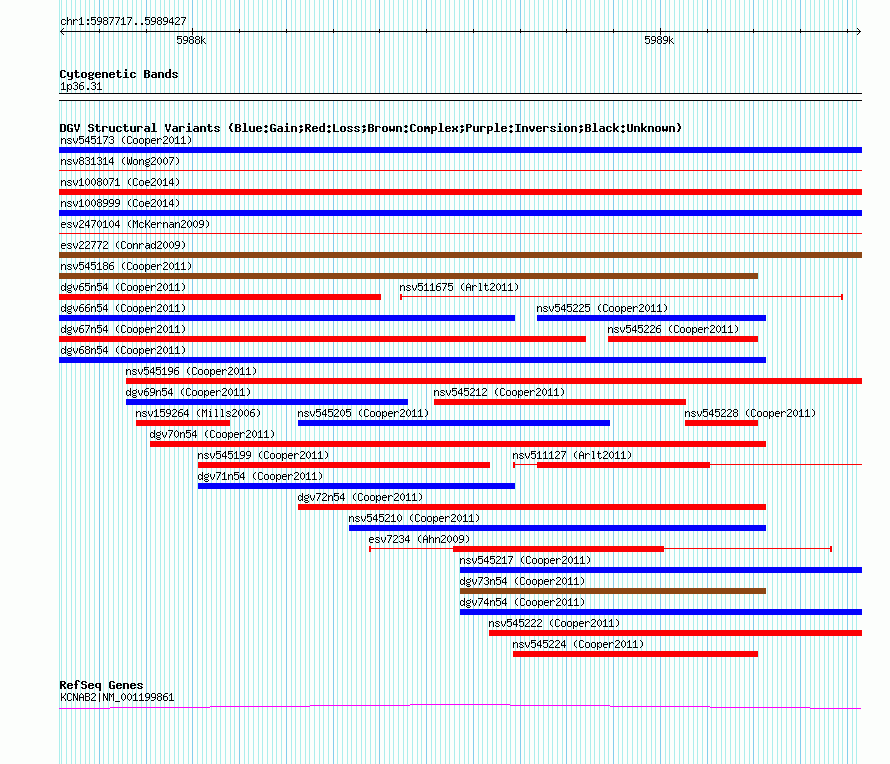890x764 pixels.
Task: Click the esv22772 (Conrad2009) brown complex bar
Action: point(460,255)
